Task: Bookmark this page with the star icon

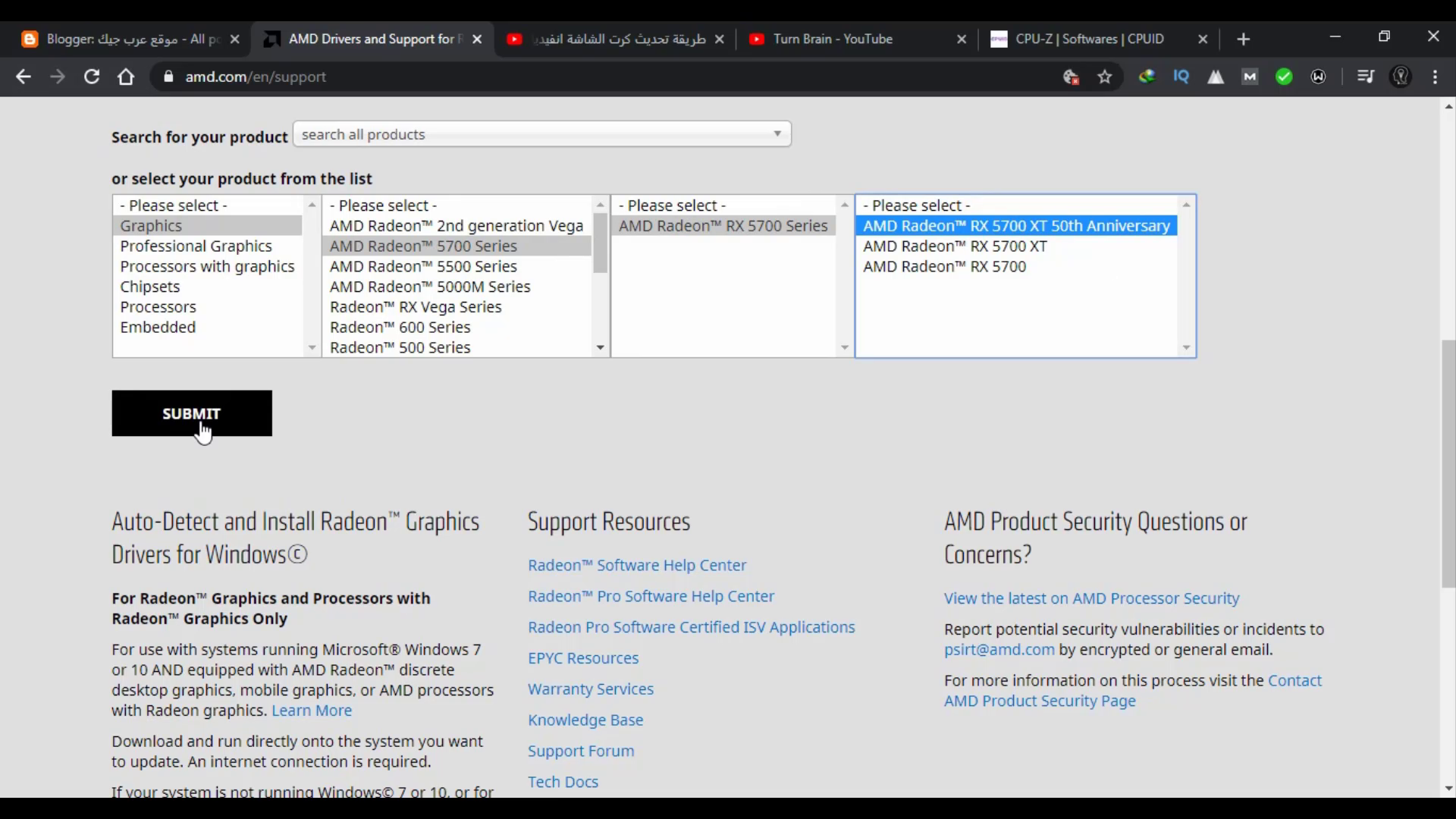Action: [1105, 77]
